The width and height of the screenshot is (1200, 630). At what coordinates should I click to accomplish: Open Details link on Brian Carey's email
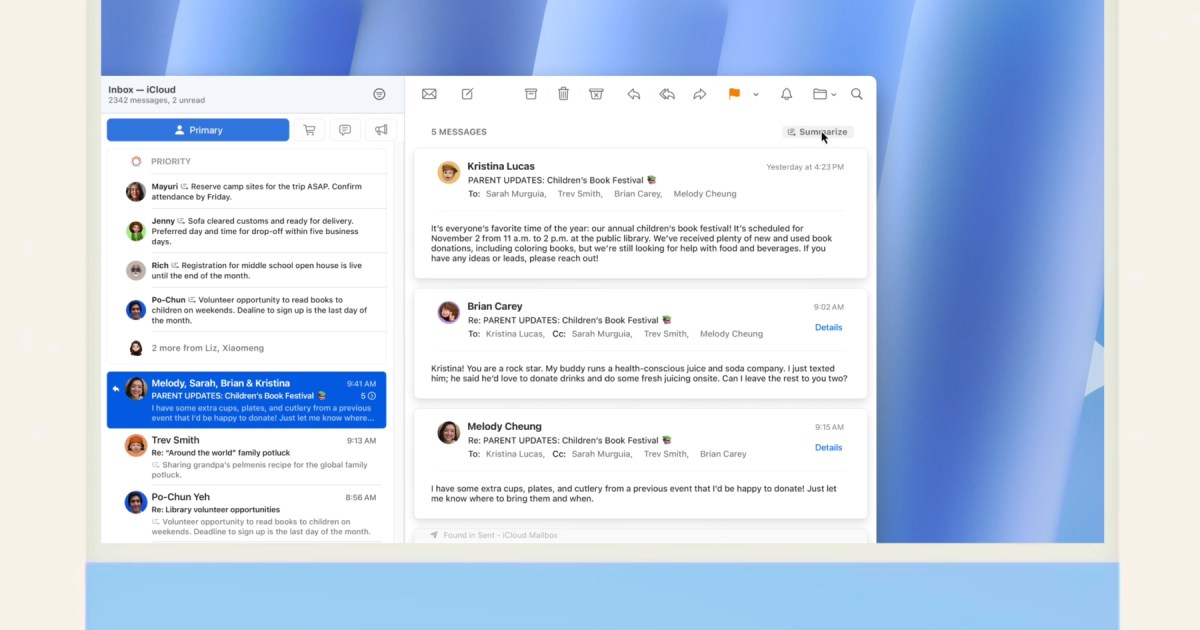[828, 328]
